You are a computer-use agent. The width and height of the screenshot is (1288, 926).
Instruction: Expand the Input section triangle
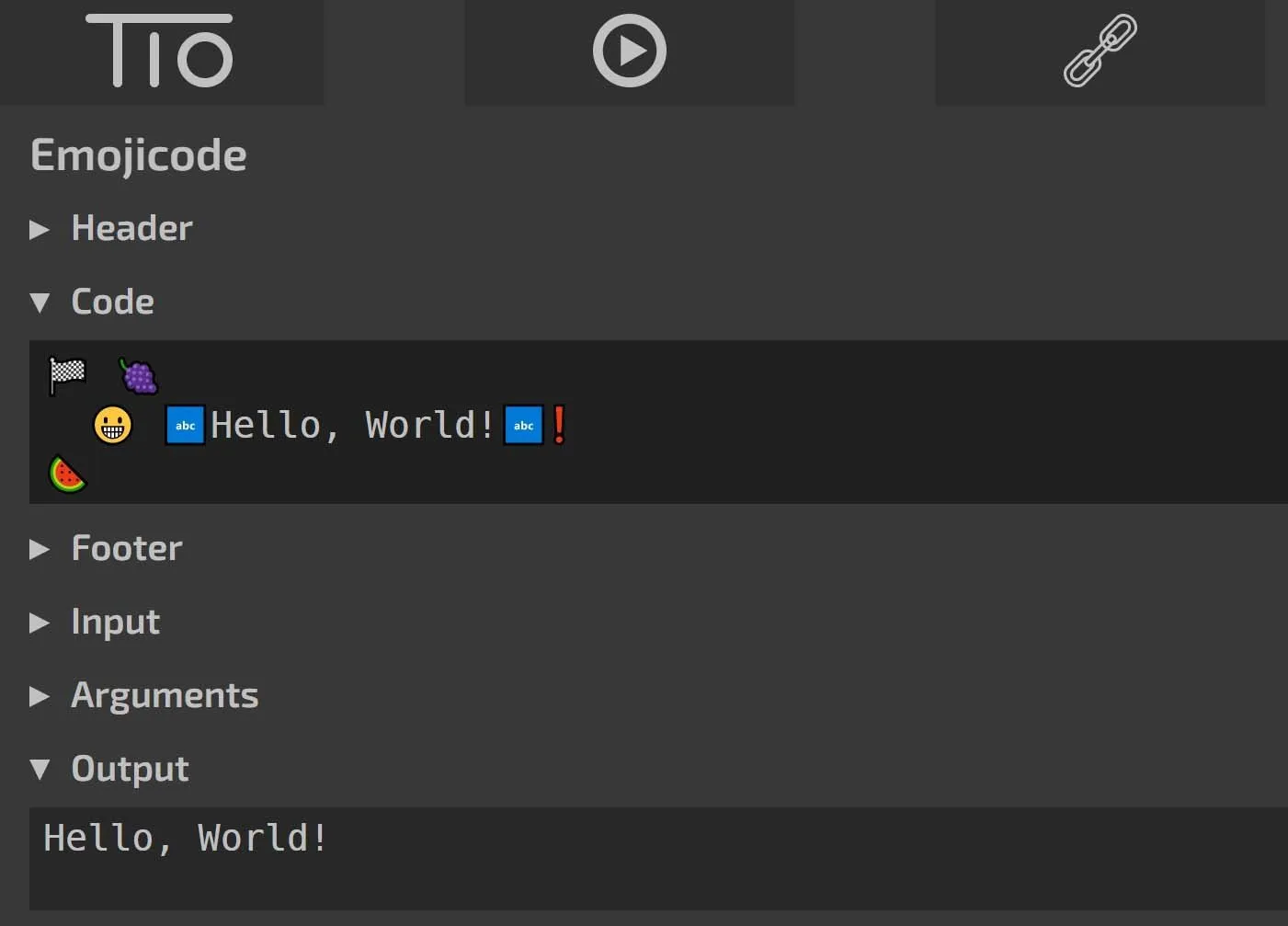coord(39,623)
